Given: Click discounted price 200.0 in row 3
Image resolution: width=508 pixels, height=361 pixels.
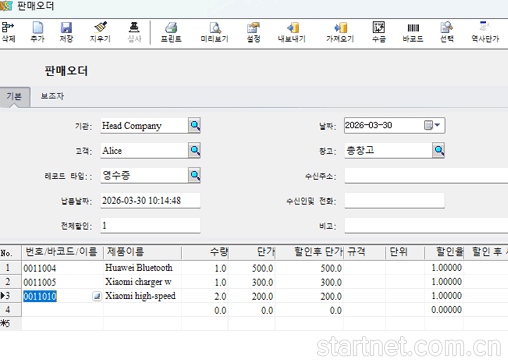Looking at the screenshot, I should [309, 296].
